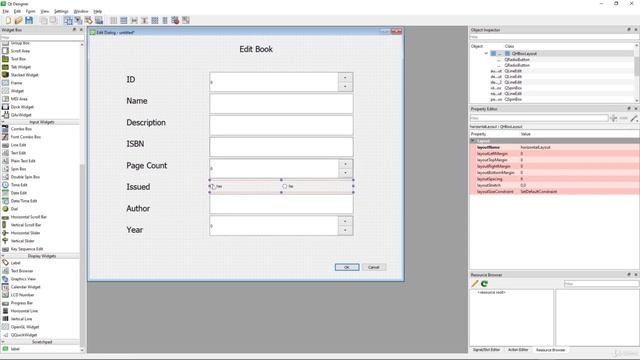Pick the Spin Box widget item
Screen dimensions: 640x360
(x=18, y=169)
